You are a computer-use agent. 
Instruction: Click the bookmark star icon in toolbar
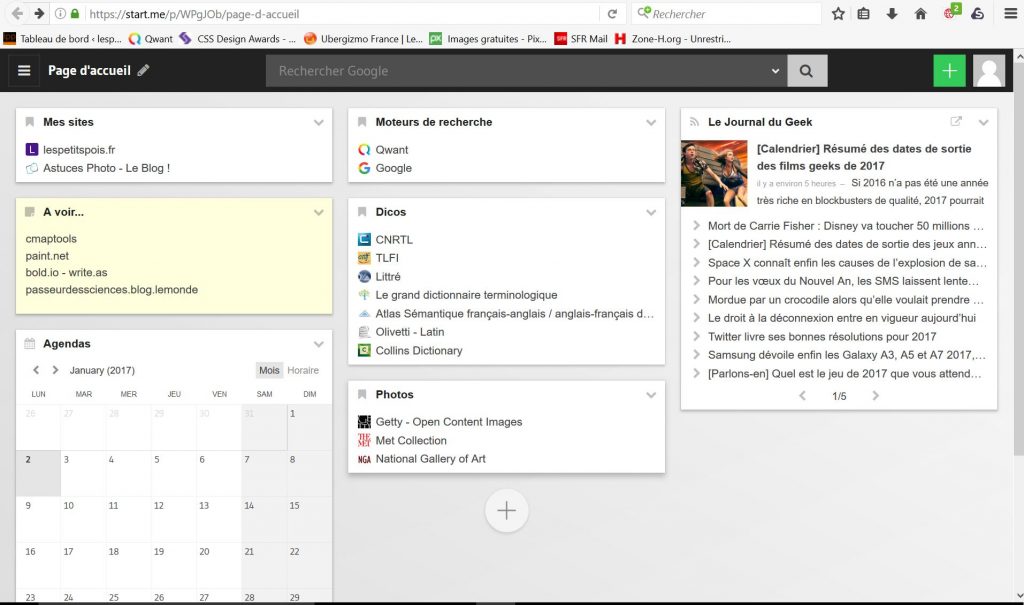[838, 14]
